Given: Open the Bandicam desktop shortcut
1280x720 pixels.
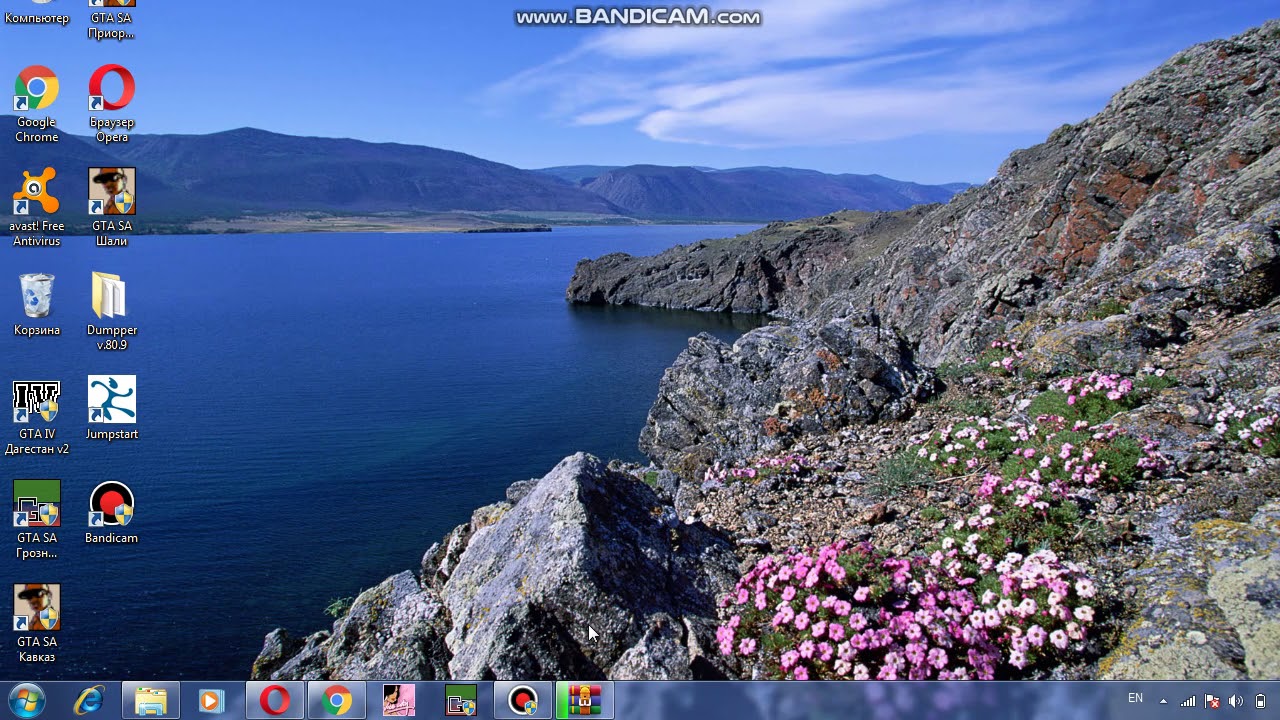Looking at the screenshot, I should tap(112, 513).
